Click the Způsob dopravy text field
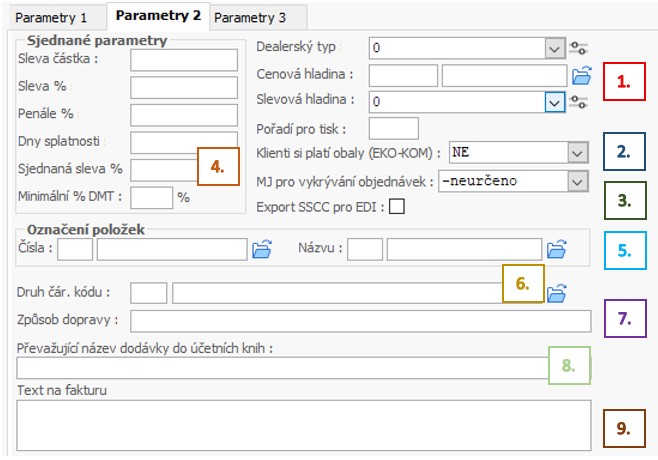The image size is (658, 460). click(360, 321)
